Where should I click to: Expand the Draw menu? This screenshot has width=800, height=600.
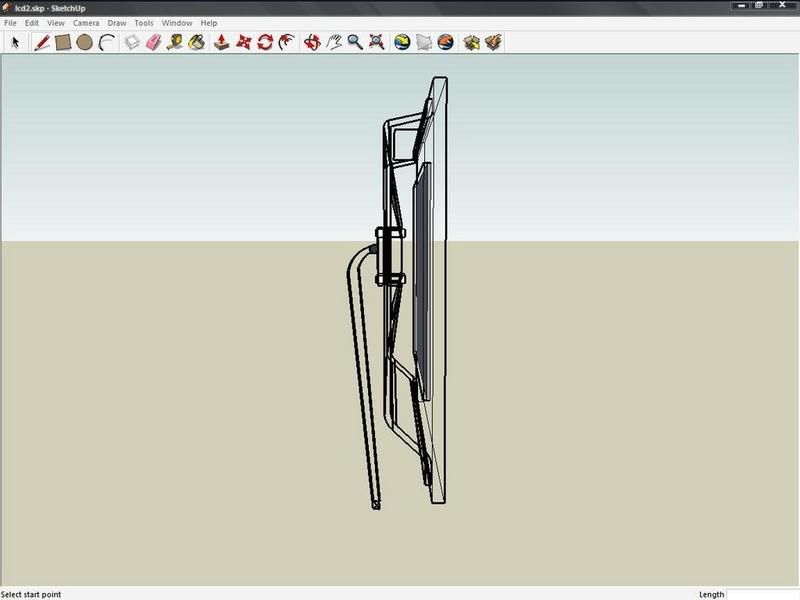117,22
